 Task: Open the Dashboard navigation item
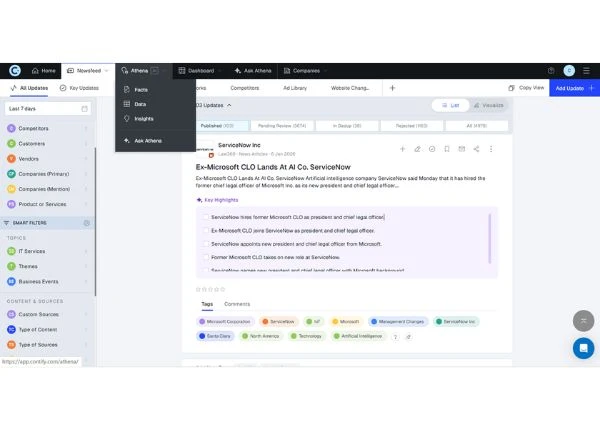pos(196,71)
